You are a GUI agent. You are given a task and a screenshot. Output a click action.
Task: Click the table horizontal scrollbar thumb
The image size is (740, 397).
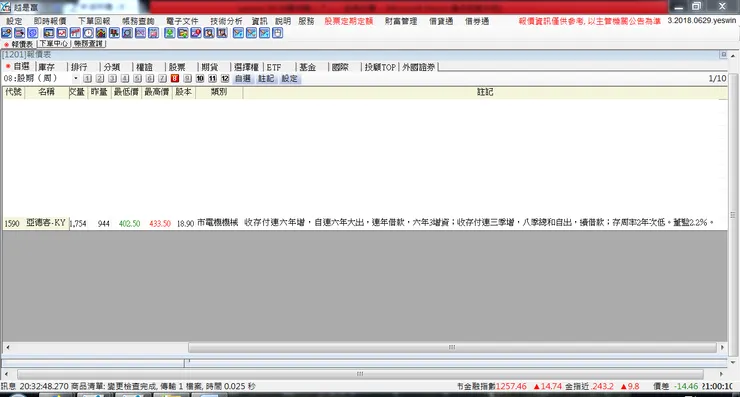tap(452, 347)
